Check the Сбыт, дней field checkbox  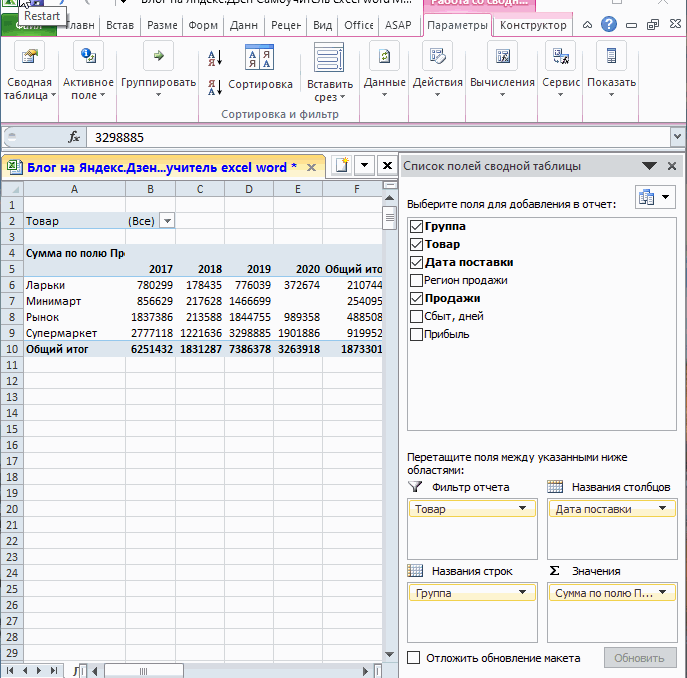(416, 316)
